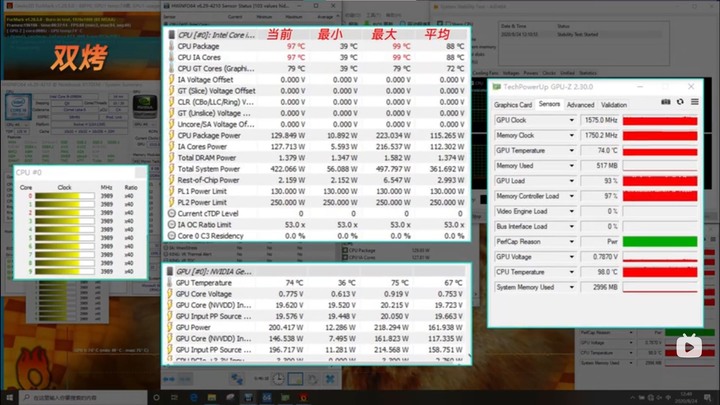This screenshot has height=405, width=720.
Task: Click the HWiNFO network sharing toolbar icon
Action: (x=237, y=379)
